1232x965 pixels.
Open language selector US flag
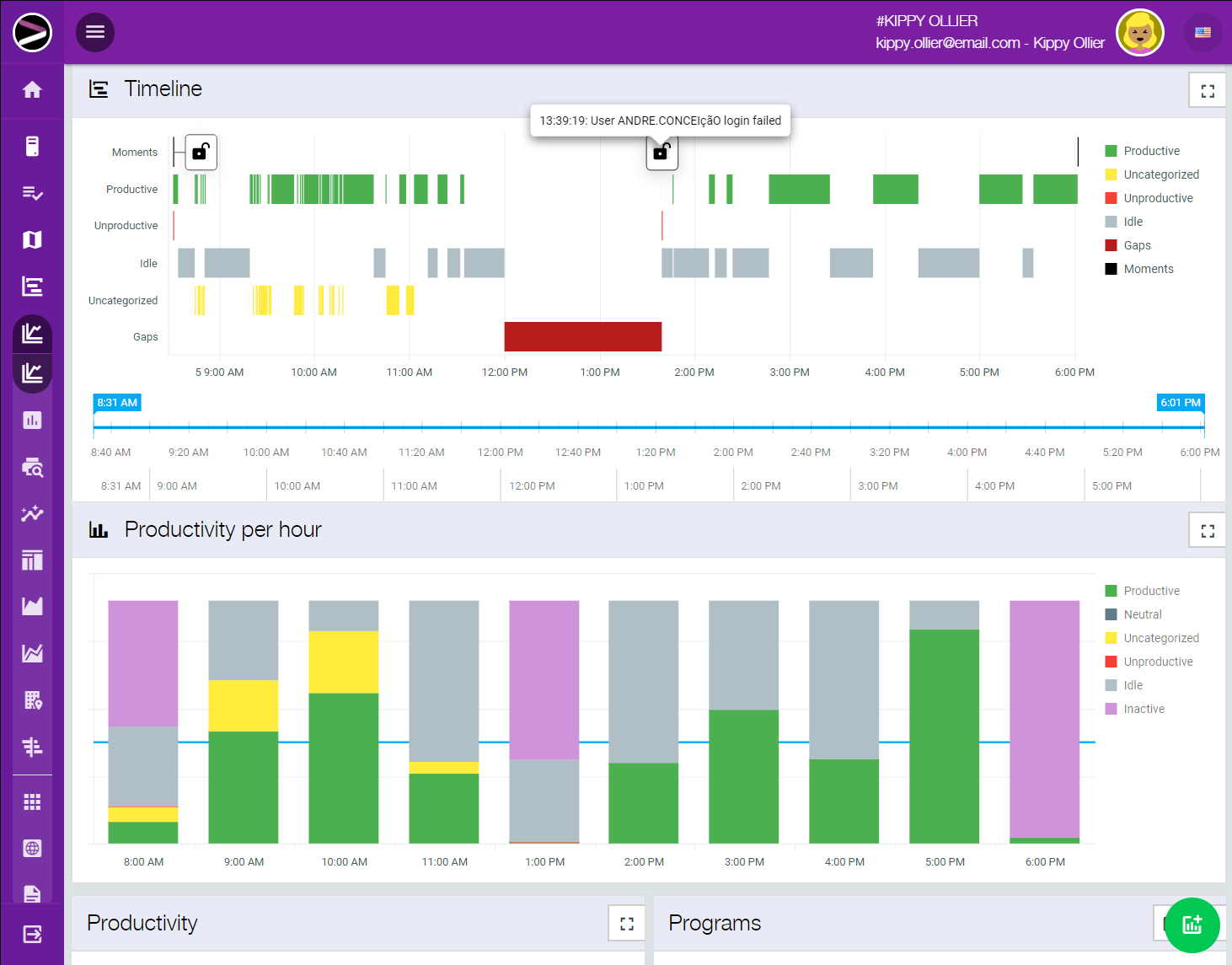click(x=1203, y=33)
